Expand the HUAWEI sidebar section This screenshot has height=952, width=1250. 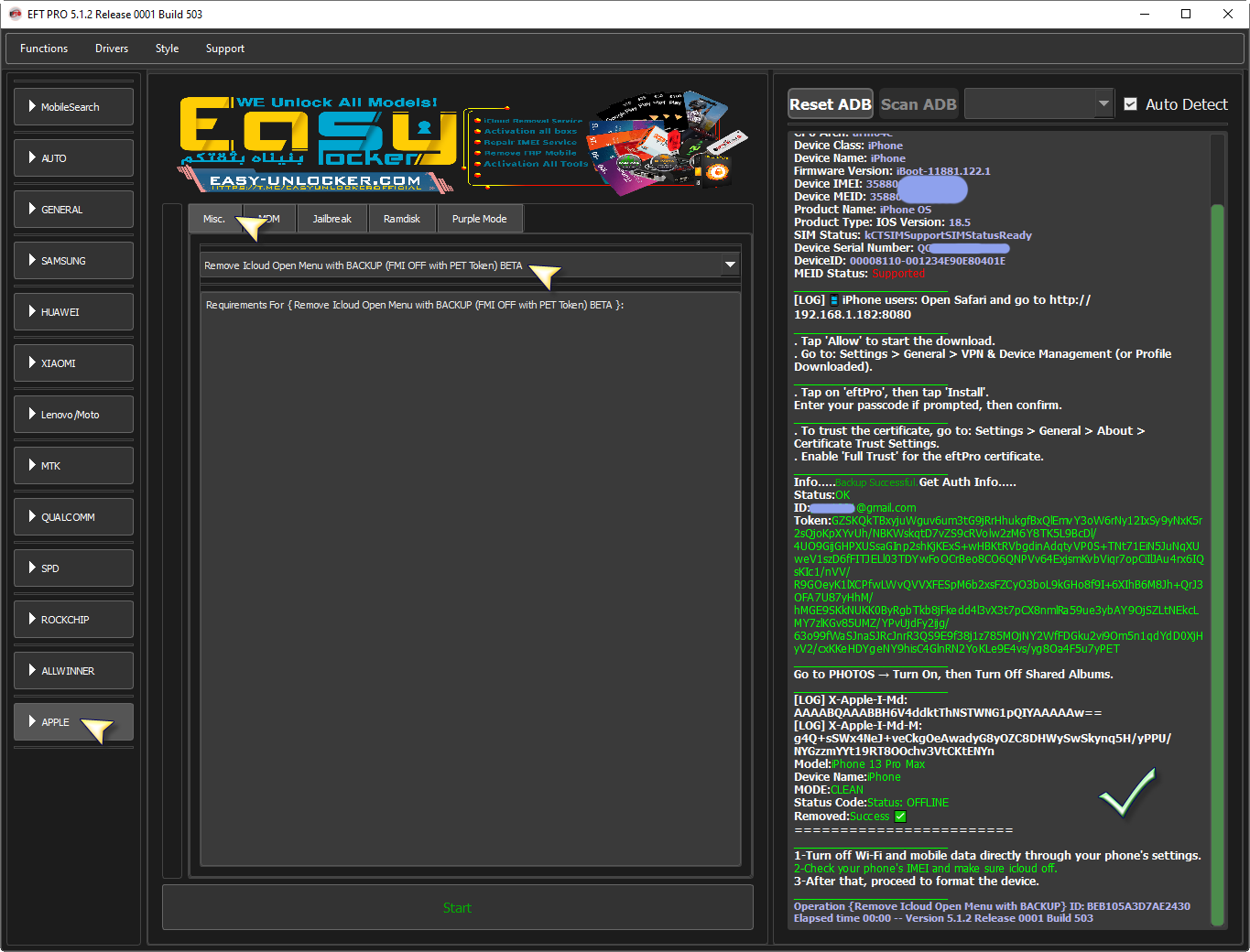pos(74,312)
